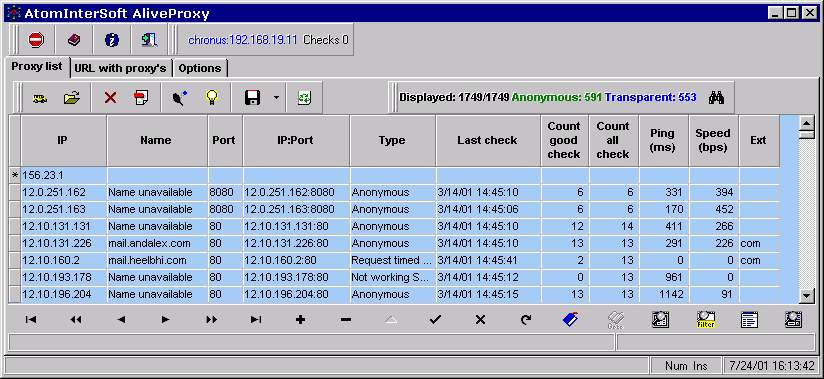Click the next page double-right arrow

[x=211, y=320]
